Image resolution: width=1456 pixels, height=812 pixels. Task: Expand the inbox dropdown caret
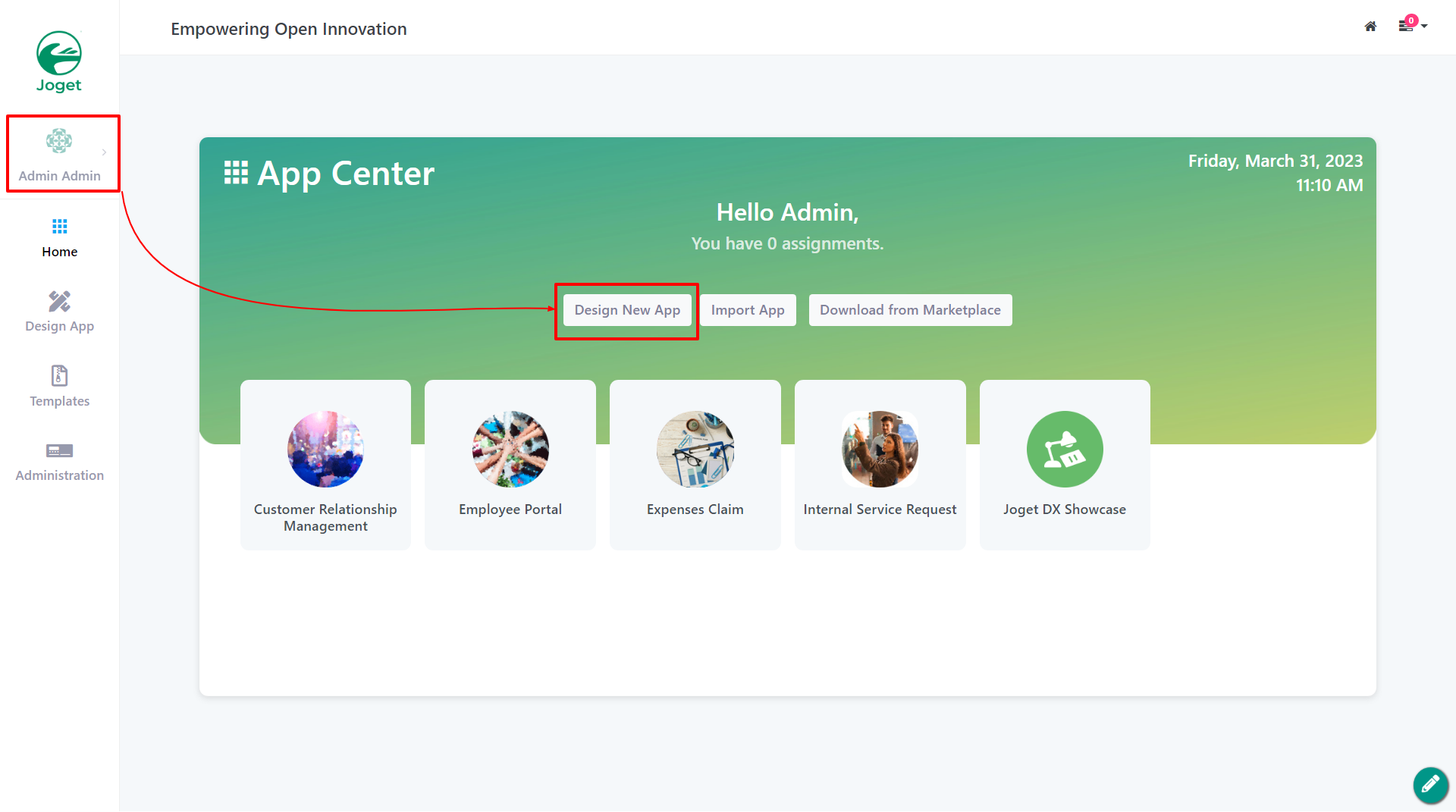[1424, 27]
